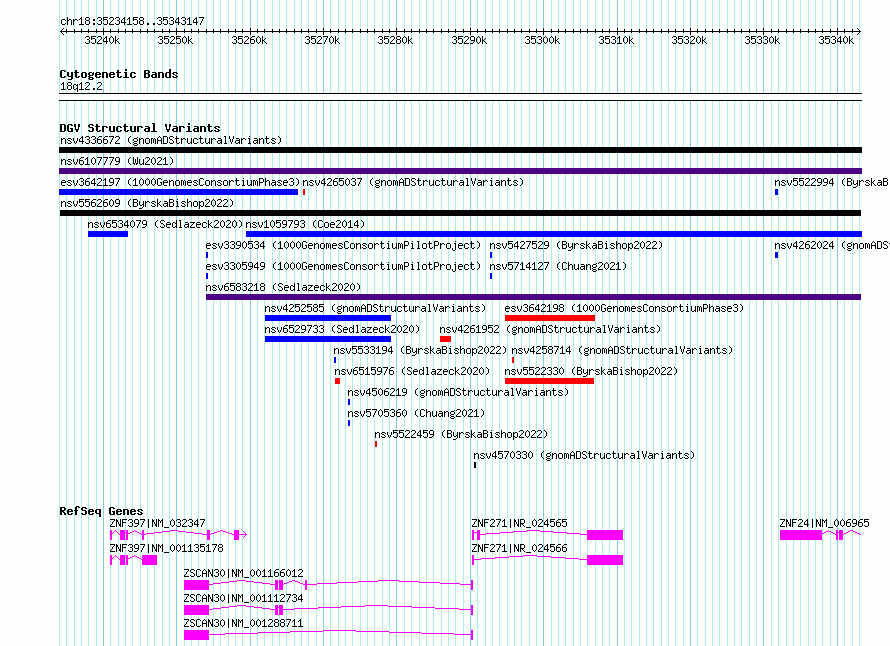The height and width of the screenshot is (646, 890).
Task: Select nsv4261952 gnomAD variant label
Action: [x=551, y=329]
